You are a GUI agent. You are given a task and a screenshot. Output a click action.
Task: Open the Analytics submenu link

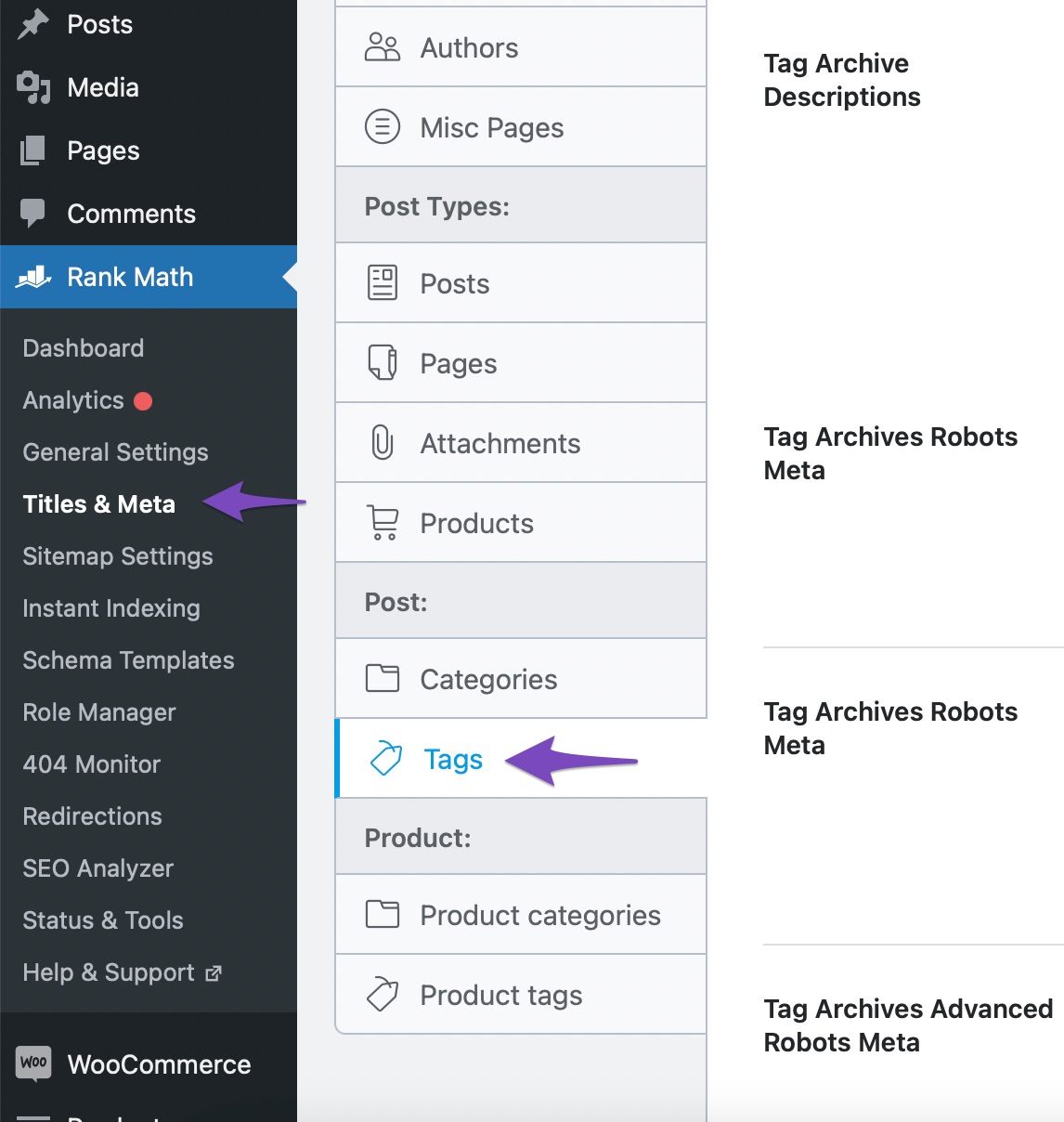pyautogui.click(x=73, y=400)
